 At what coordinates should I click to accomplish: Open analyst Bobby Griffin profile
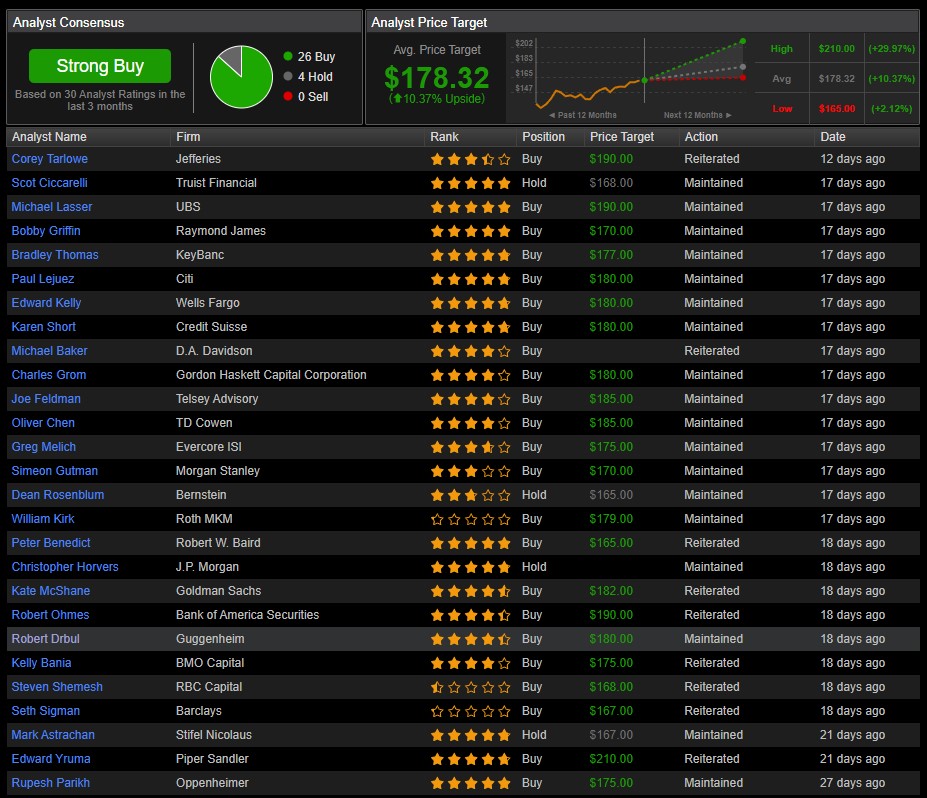46,231
